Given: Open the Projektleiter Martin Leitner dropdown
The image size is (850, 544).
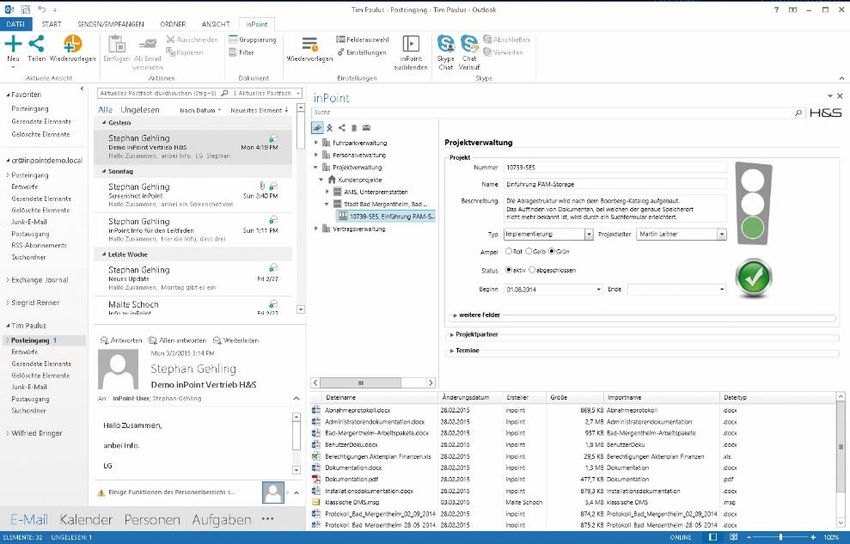Looking at the screenshot, I should pyautogui.click(x=722, y=234).
